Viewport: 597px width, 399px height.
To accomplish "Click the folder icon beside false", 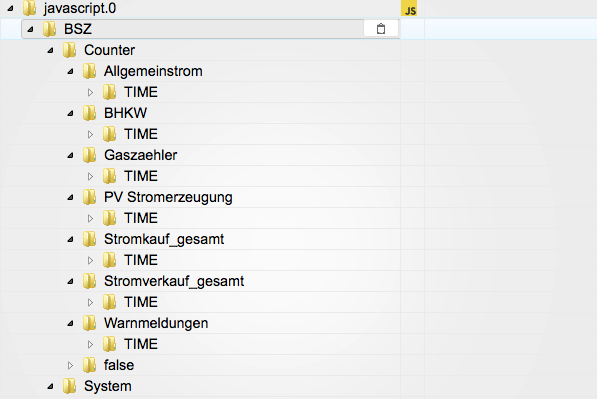I will pos(89,365).
